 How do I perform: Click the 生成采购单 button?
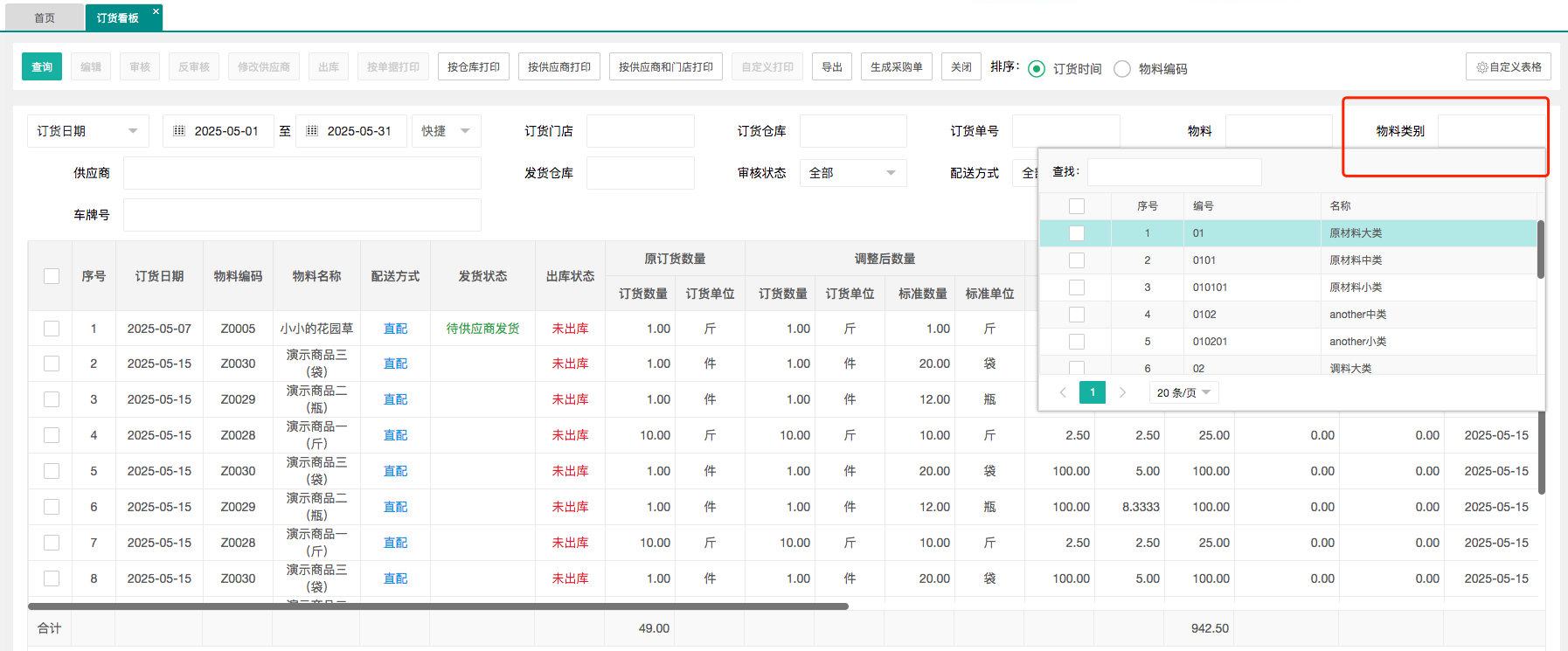point(896,67)
